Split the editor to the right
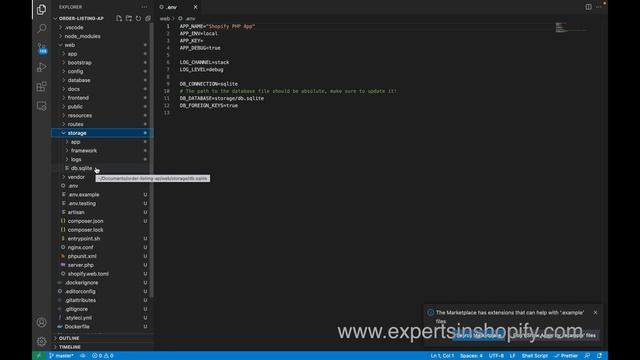Screen dimensions: 640x360 tap(589, 7)
